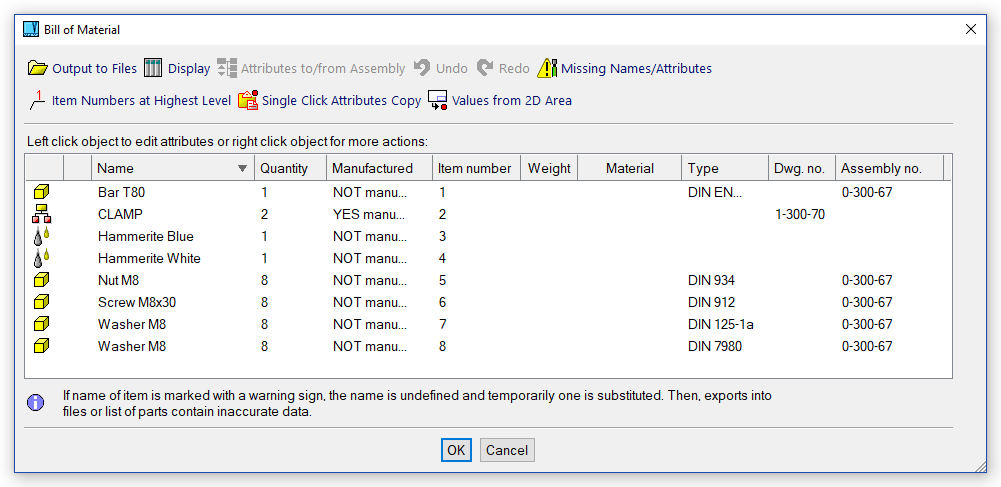Select the Item Numbers at Highest Level icon

point(37,100)
